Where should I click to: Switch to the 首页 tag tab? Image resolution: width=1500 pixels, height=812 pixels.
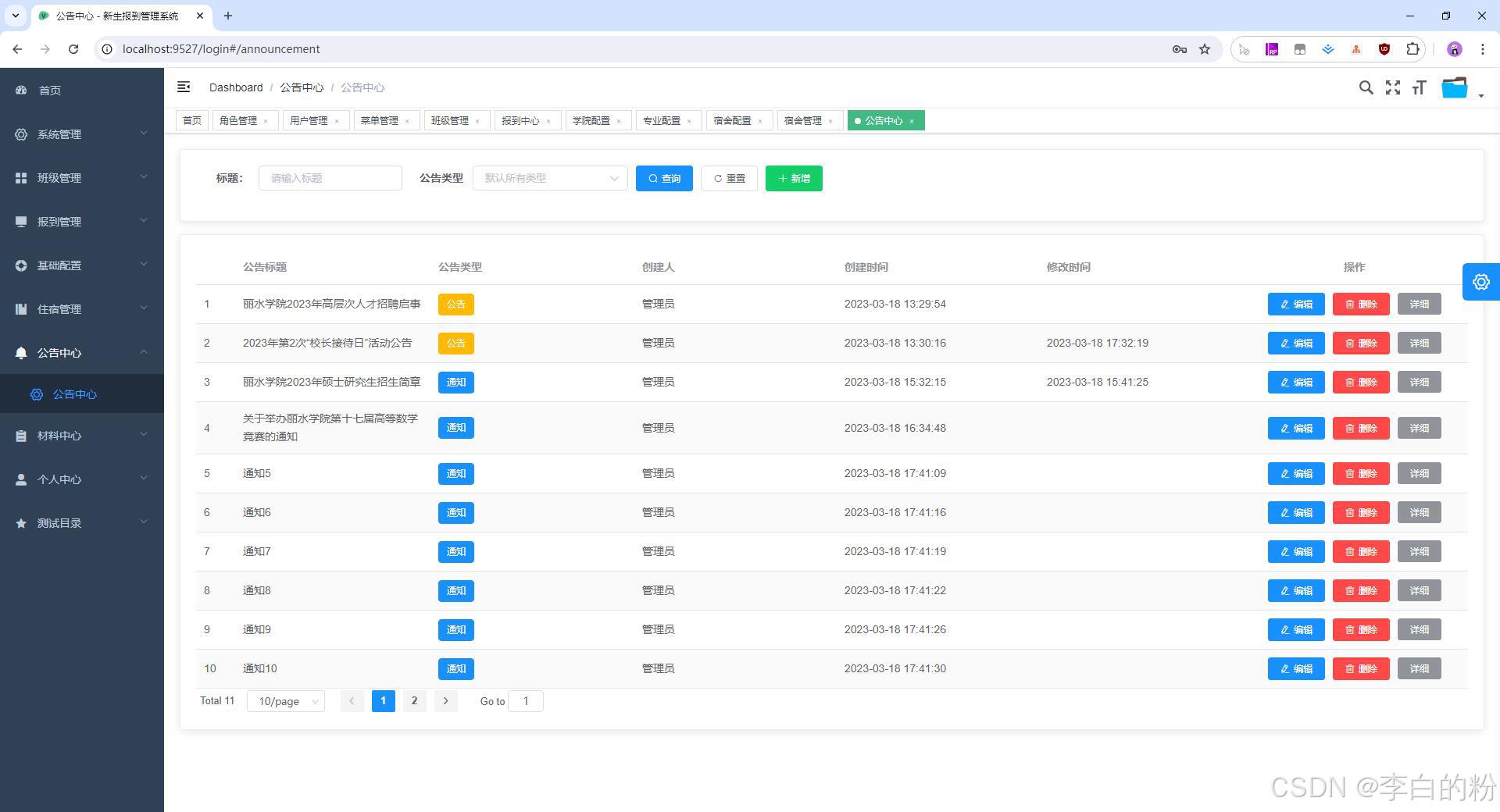pyautogui.click(x=191, y=121)
